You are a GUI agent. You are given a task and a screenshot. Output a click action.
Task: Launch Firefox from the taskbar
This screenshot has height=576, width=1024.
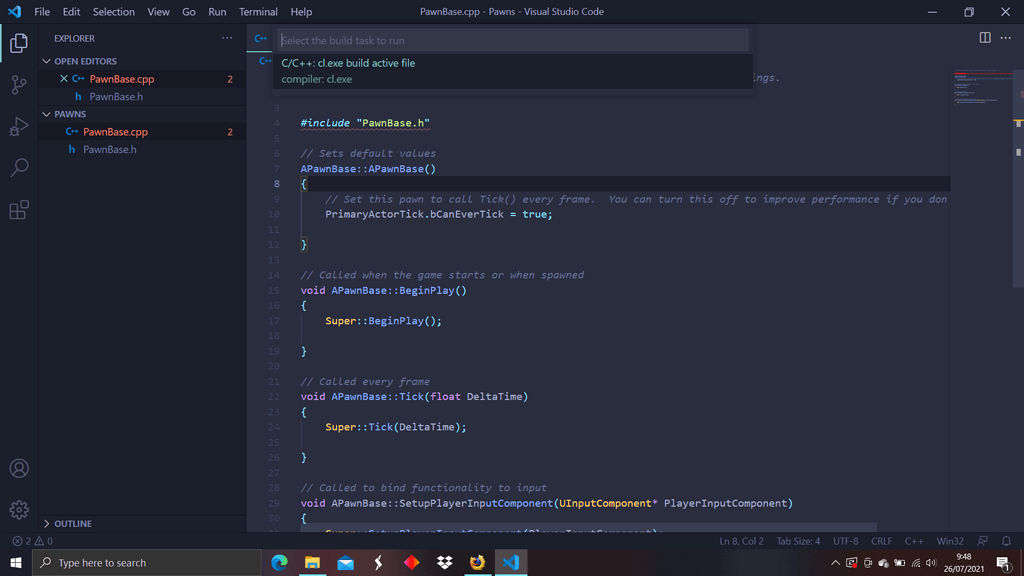click(x=478, y=563)
